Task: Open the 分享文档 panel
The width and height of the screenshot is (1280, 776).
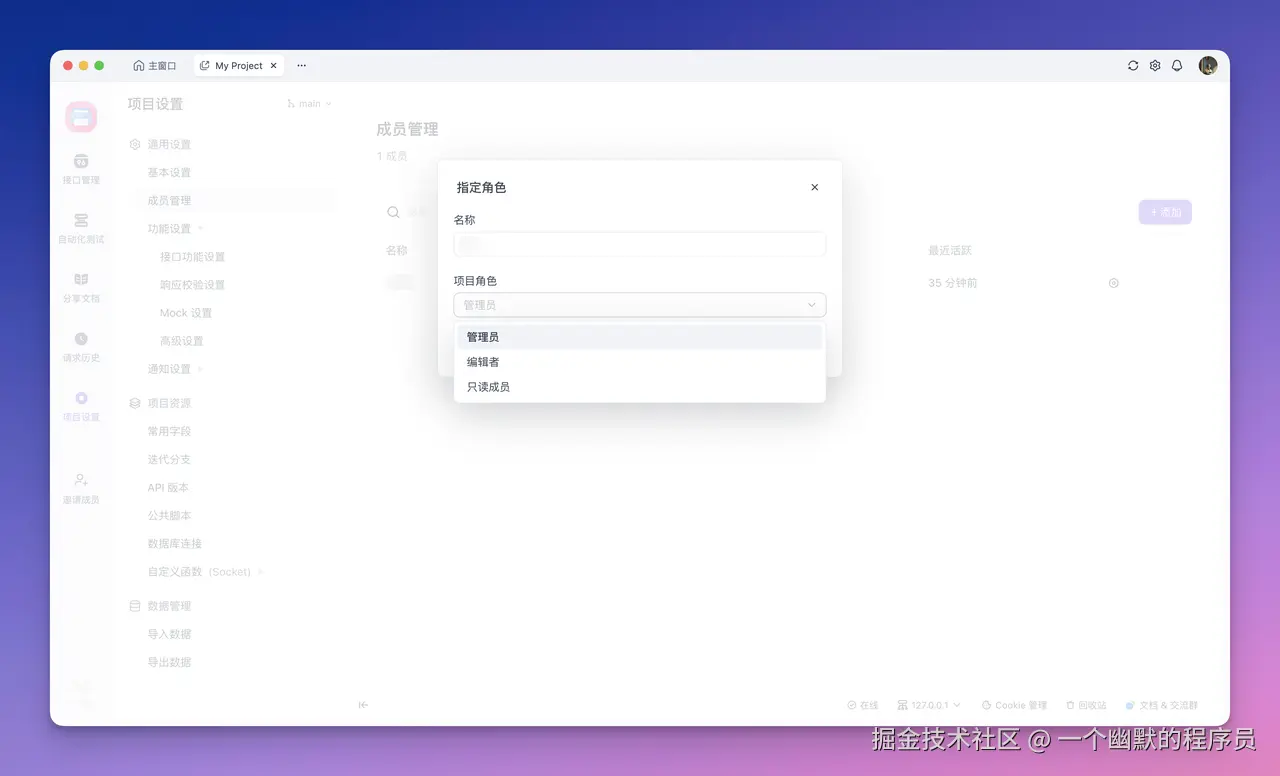Action: tap(81, 289)
